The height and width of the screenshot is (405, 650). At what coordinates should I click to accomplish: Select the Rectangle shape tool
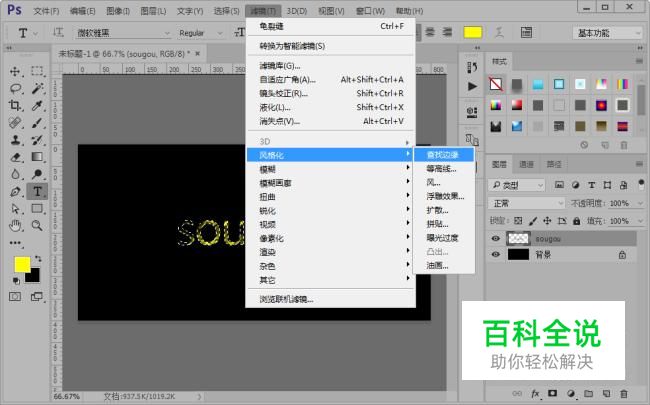(x=37, y=209)
